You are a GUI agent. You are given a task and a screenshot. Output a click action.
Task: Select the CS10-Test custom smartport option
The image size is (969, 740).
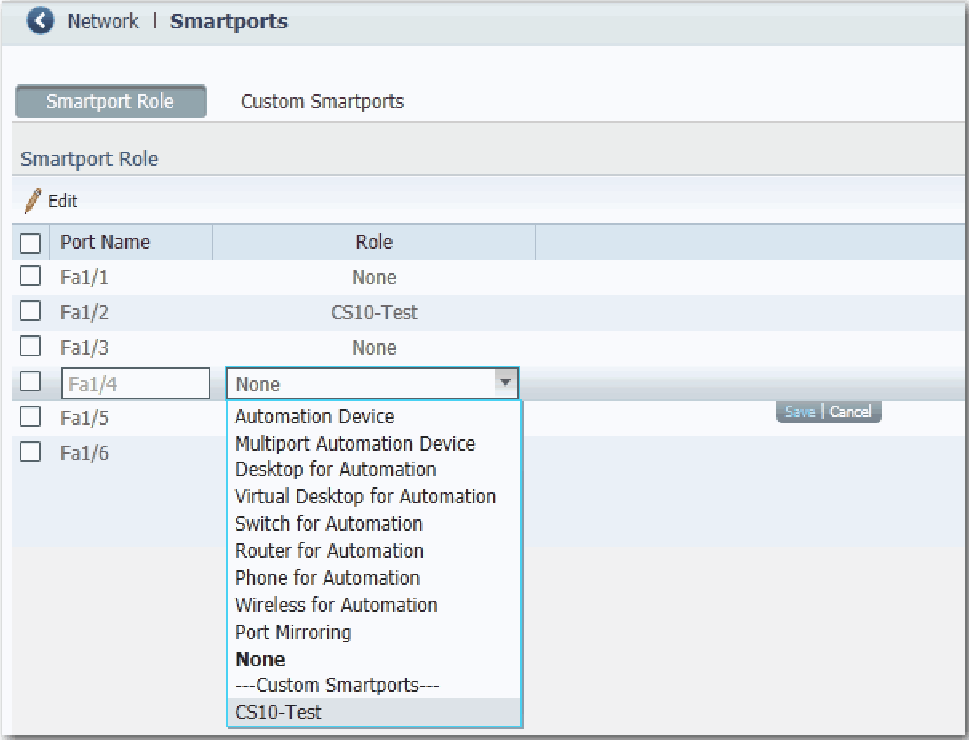click(279, 712)
